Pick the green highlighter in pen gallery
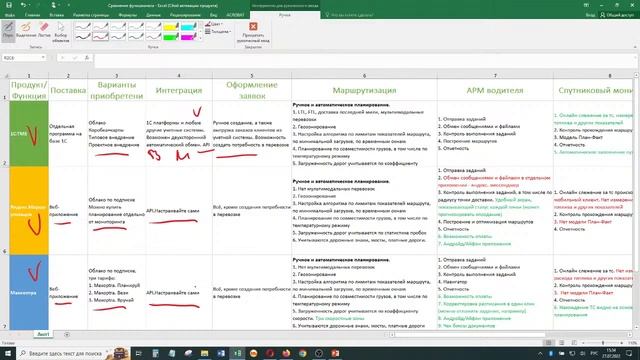 point(171,37)
